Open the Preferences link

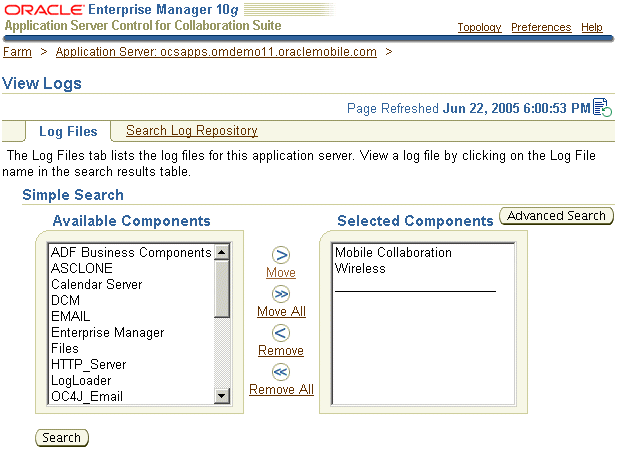pos(541,27)
